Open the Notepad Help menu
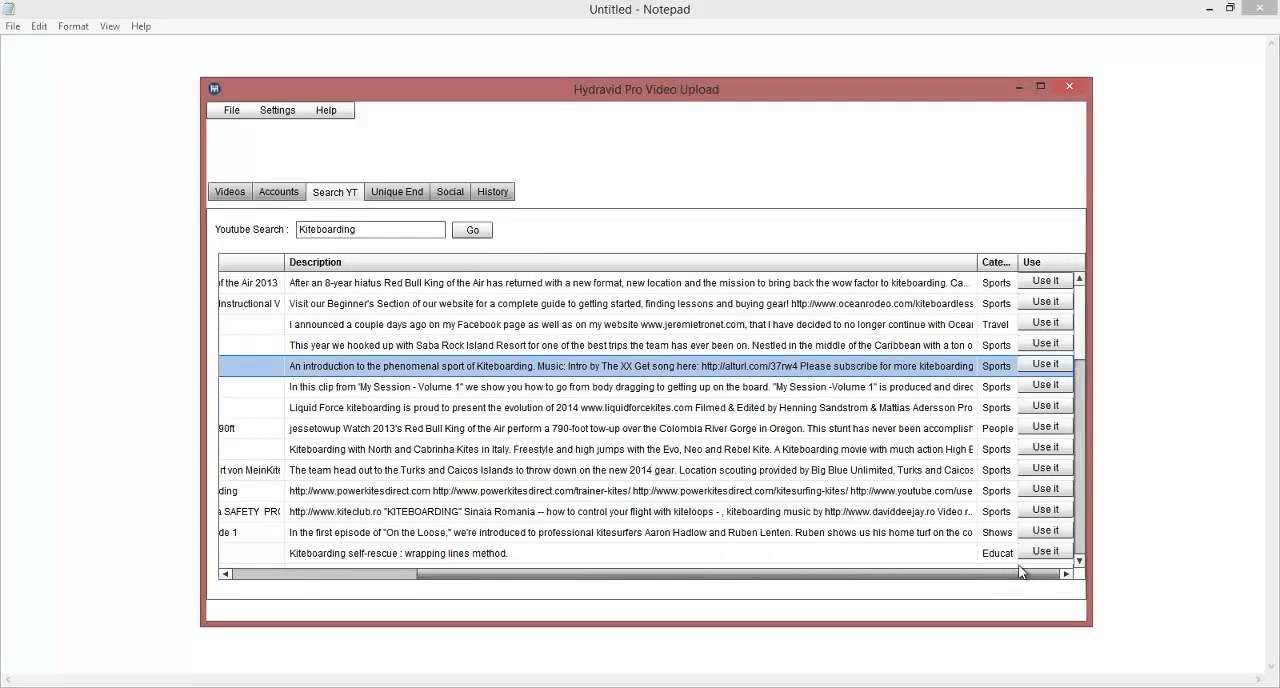This screenshot has width=1280, height=688. point(141,26)
